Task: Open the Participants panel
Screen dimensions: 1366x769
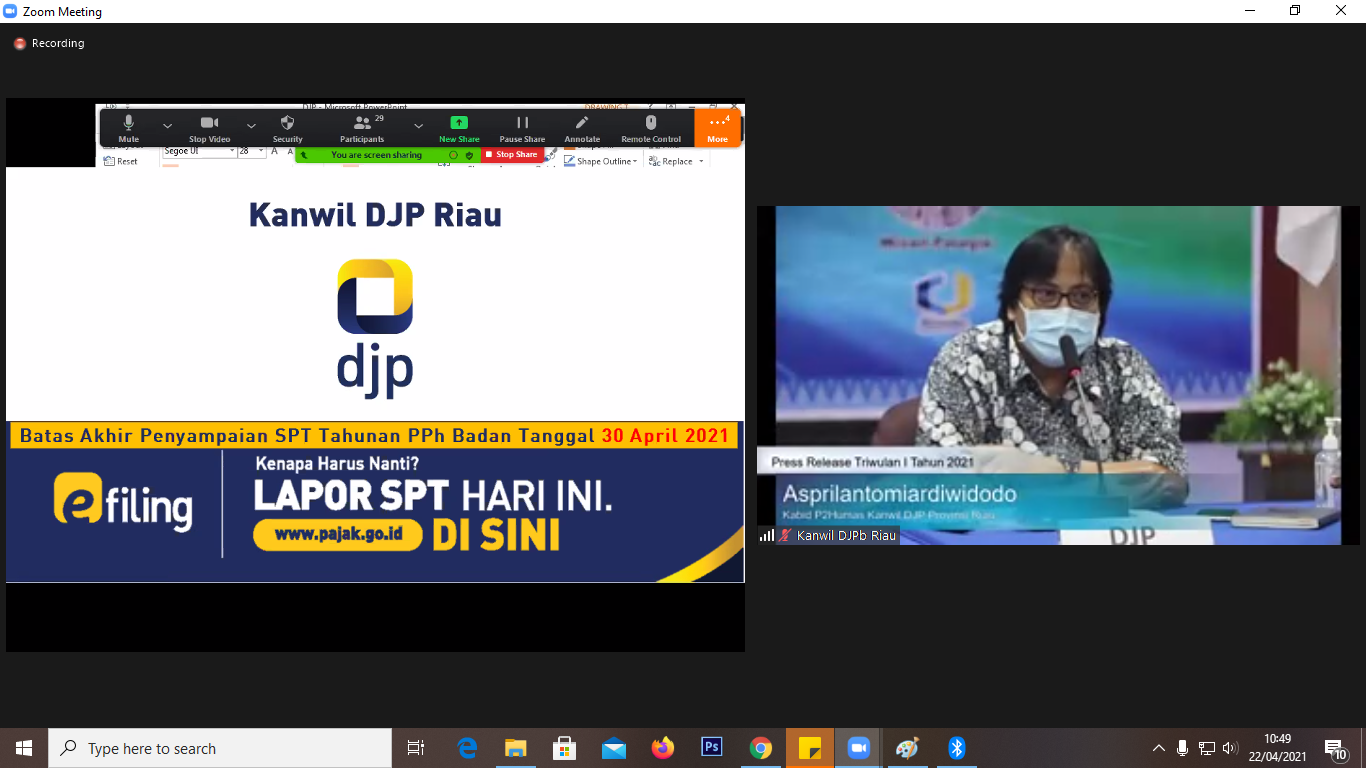Action: click(x=362, y=127)
